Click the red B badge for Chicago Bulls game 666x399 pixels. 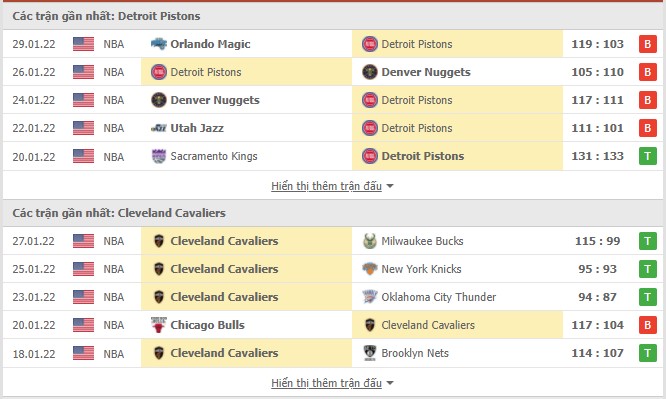[648, 325]
